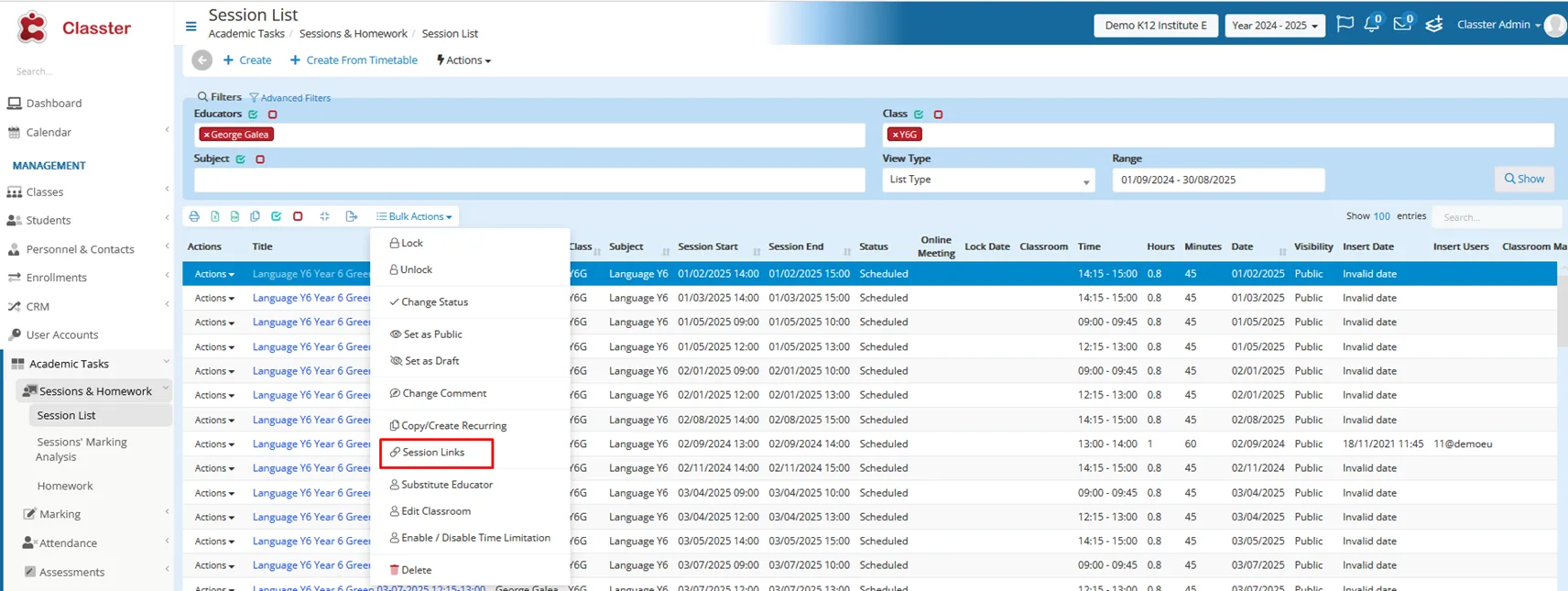The image size is (1568, 591).
Task: Open Actions dropdown for 01/03/2025 14:00 session
Action: click(214, 299)
